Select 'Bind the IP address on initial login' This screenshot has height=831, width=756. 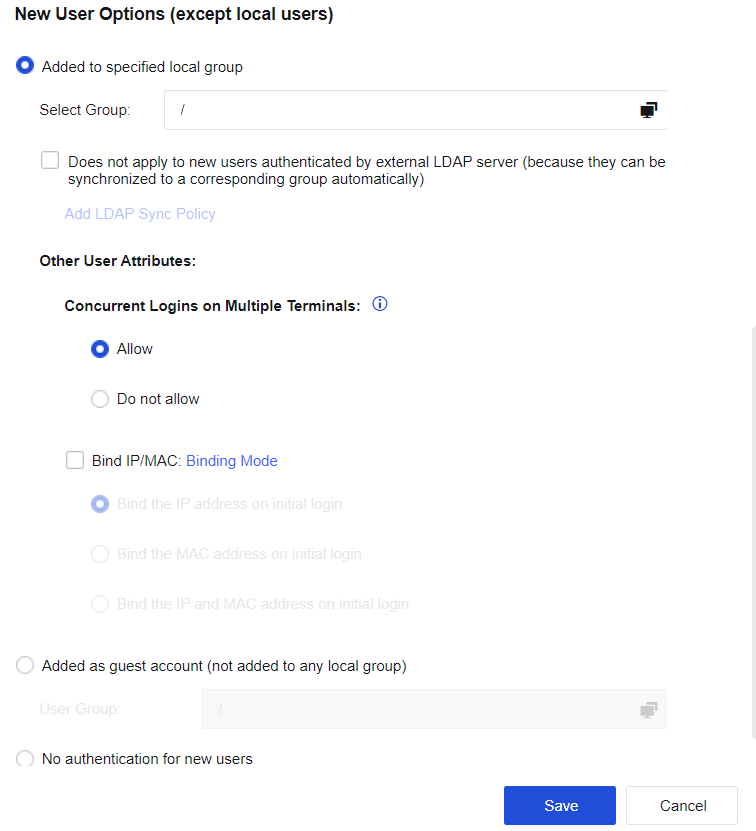(x=100, y=504)
